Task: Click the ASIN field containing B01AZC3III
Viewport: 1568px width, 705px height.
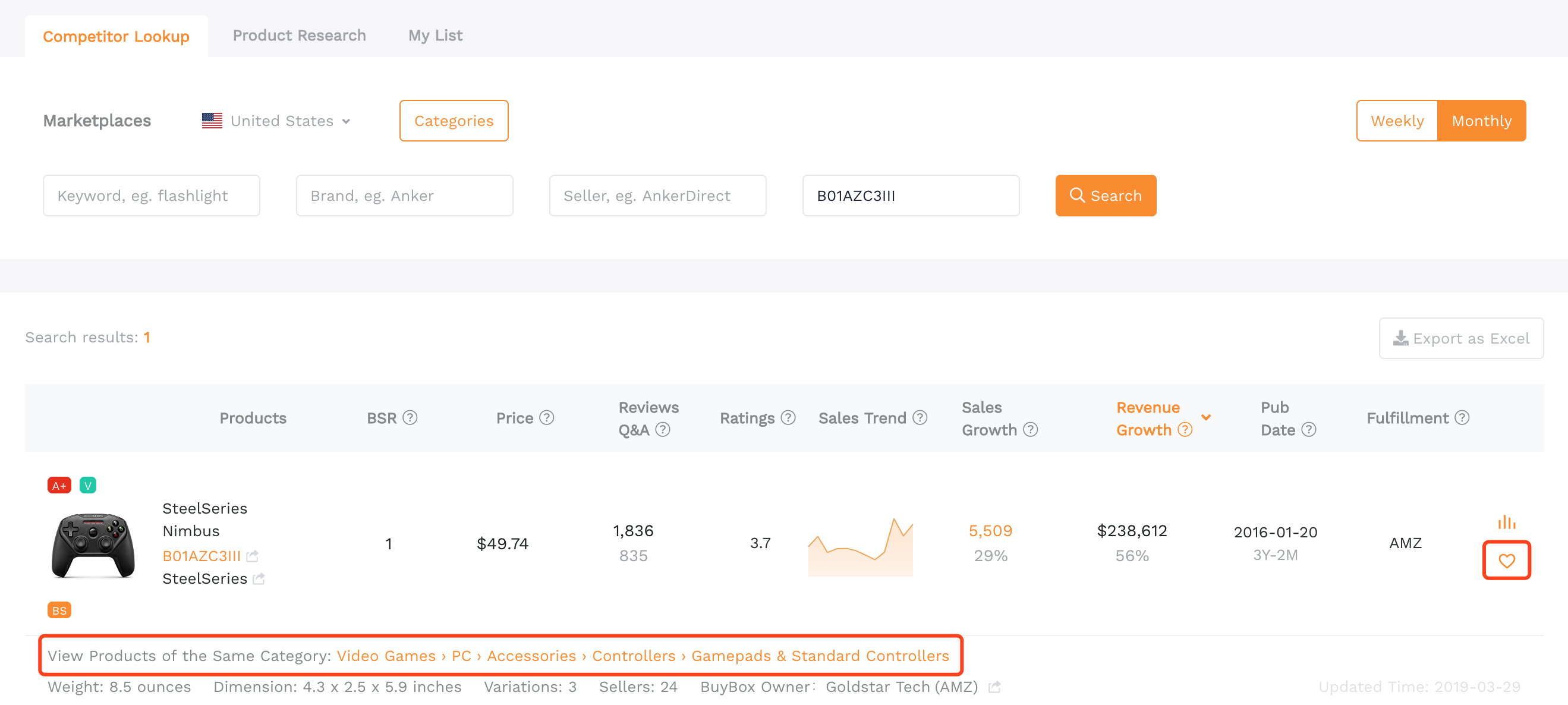Action: [x=911, y=196]
